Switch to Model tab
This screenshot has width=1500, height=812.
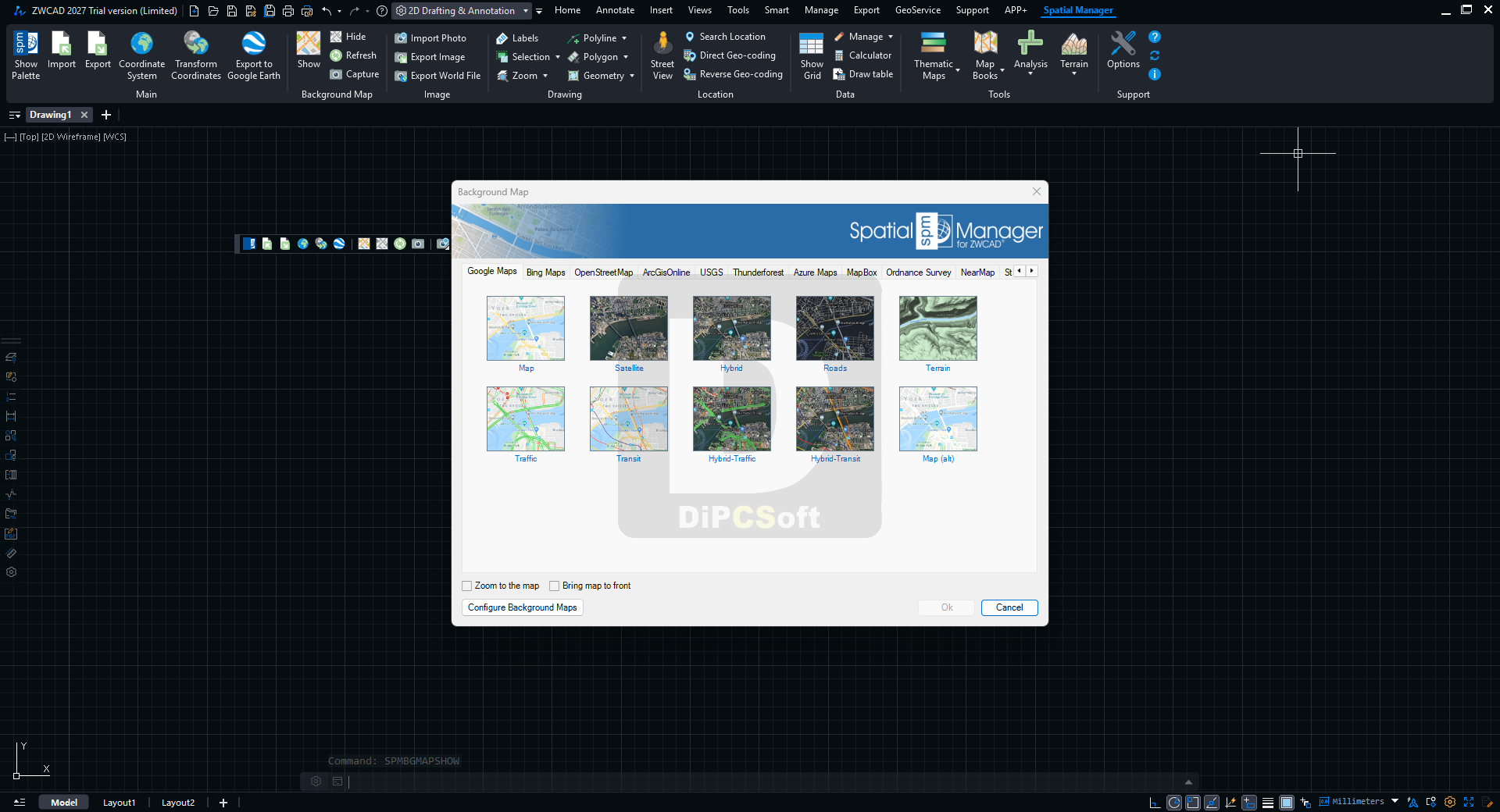click(x=64, y=803)
